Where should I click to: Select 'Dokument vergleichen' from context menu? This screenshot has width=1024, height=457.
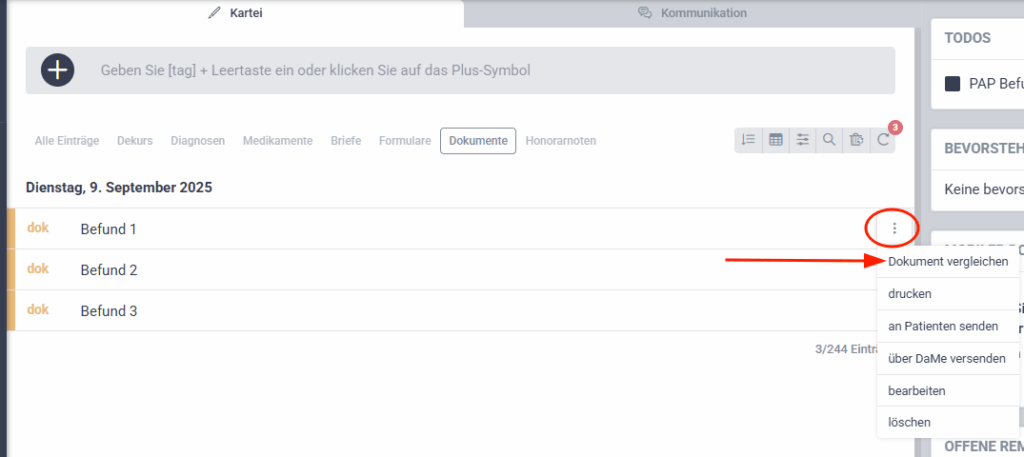click(947, 261)
